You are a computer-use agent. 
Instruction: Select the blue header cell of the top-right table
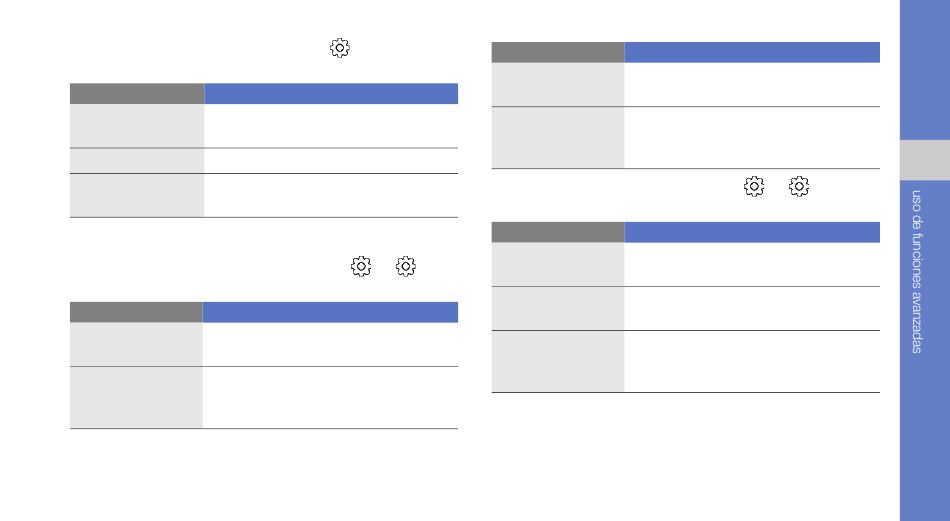[752, 52]
